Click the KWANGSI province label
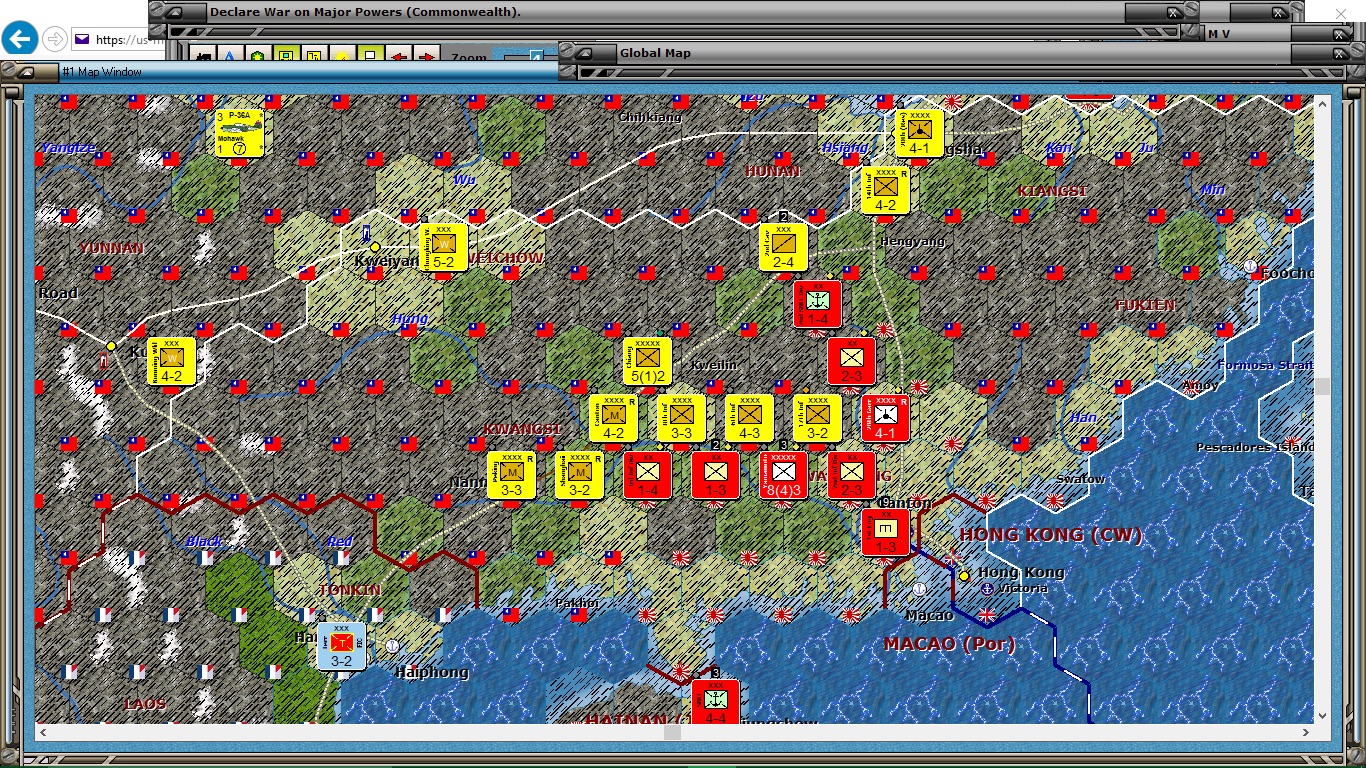1366x768 pixels. coord(522,429)
